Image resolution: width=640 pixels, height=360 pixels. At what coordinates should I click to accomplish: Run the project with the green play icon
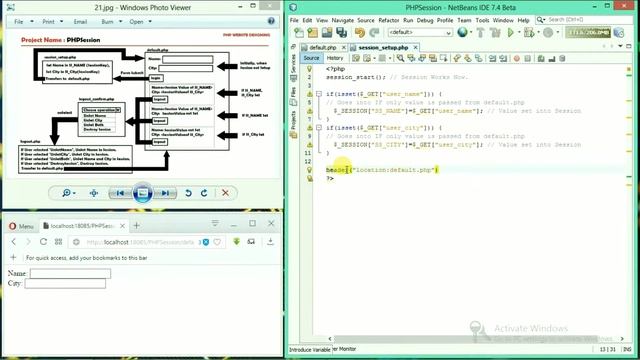click(x=510, y=32)
